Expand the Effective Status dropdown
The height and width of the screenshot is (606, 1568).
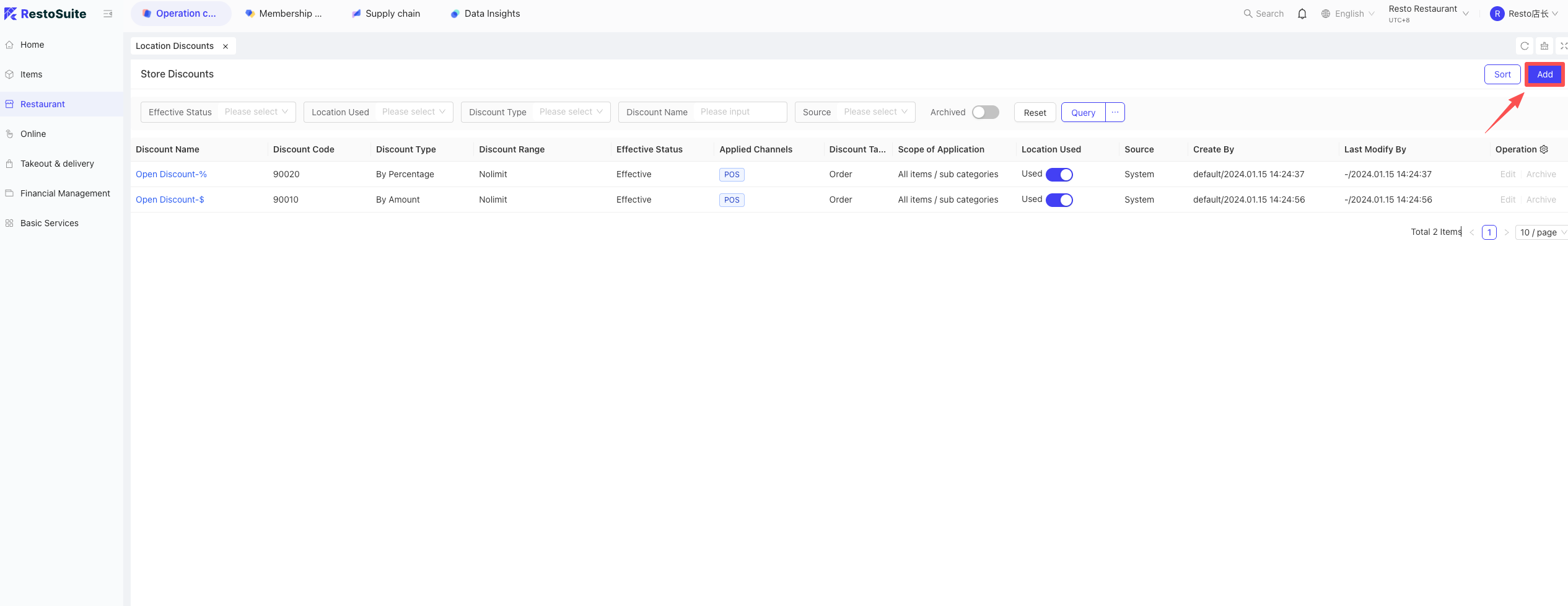256,112
